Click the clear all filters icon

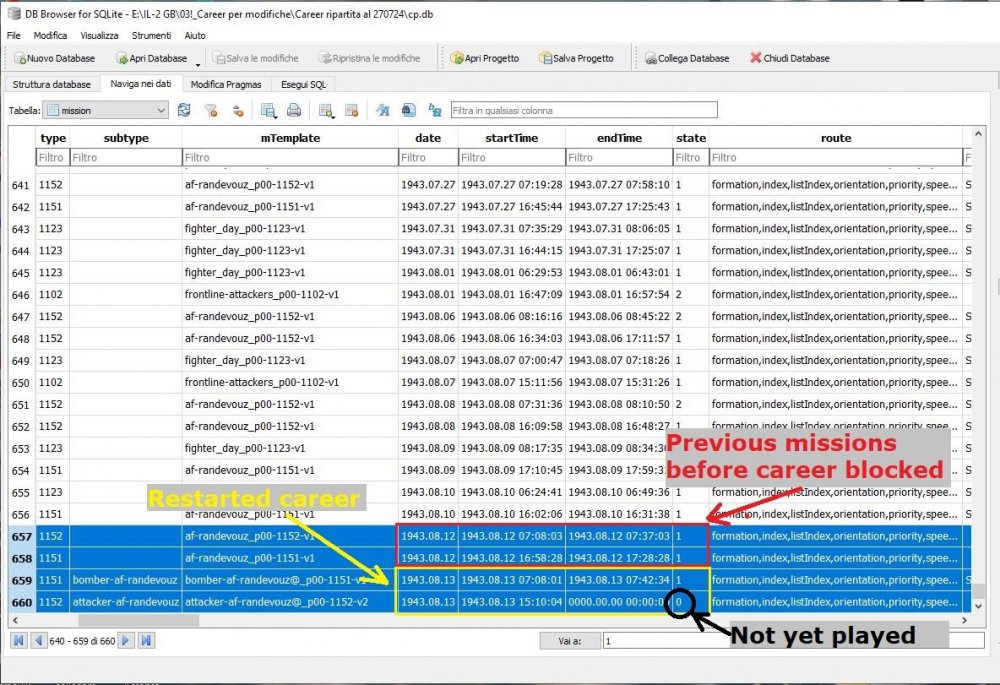[211, 110]
